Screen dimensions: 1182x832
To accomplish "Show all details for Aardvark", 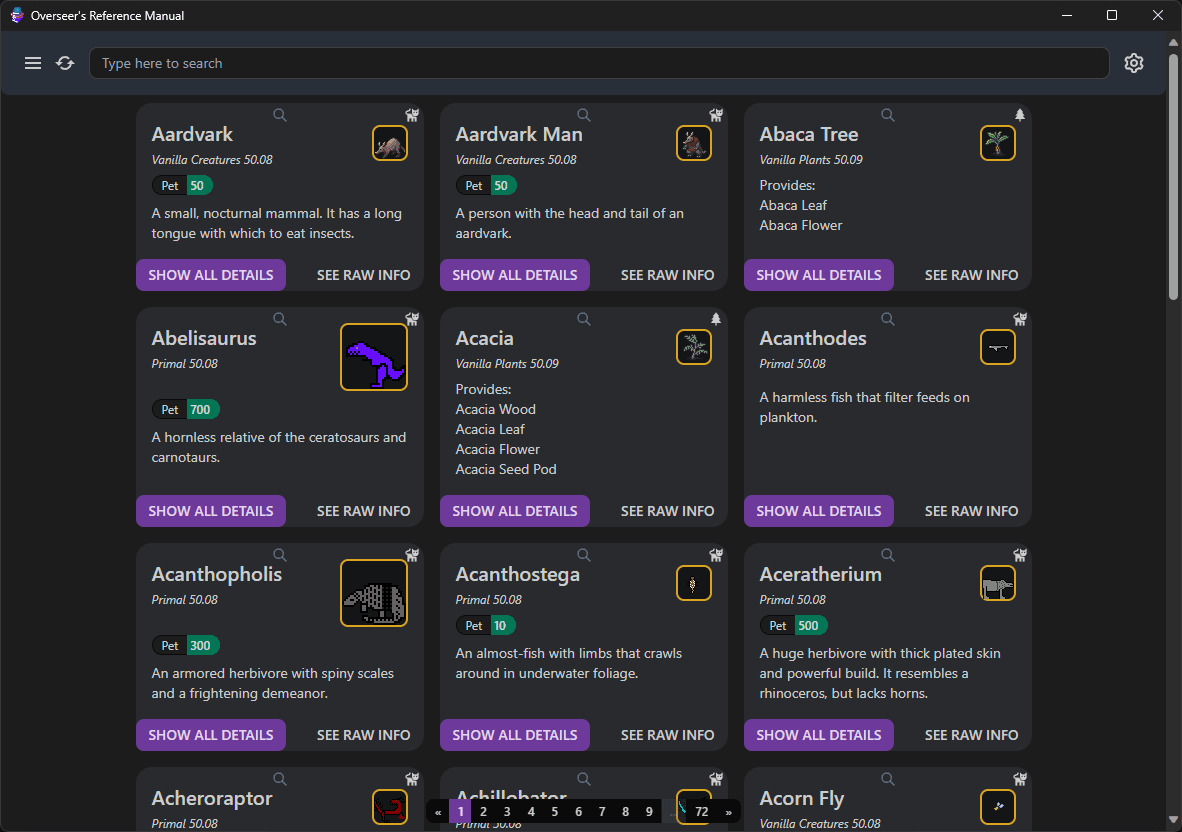I will (211, 275).
